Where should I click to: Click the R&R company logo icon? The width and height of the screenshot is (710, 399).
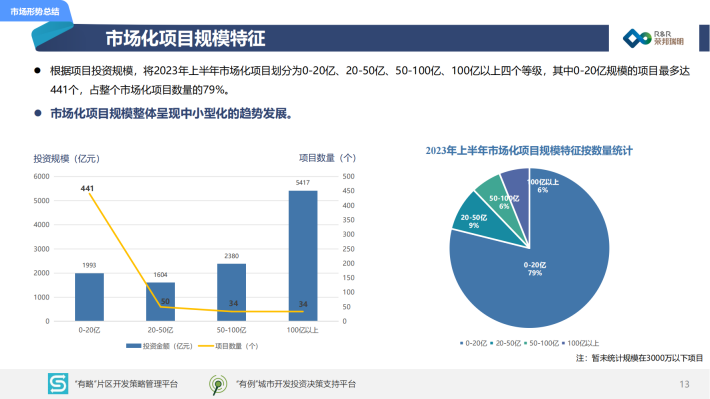(637, 38)
